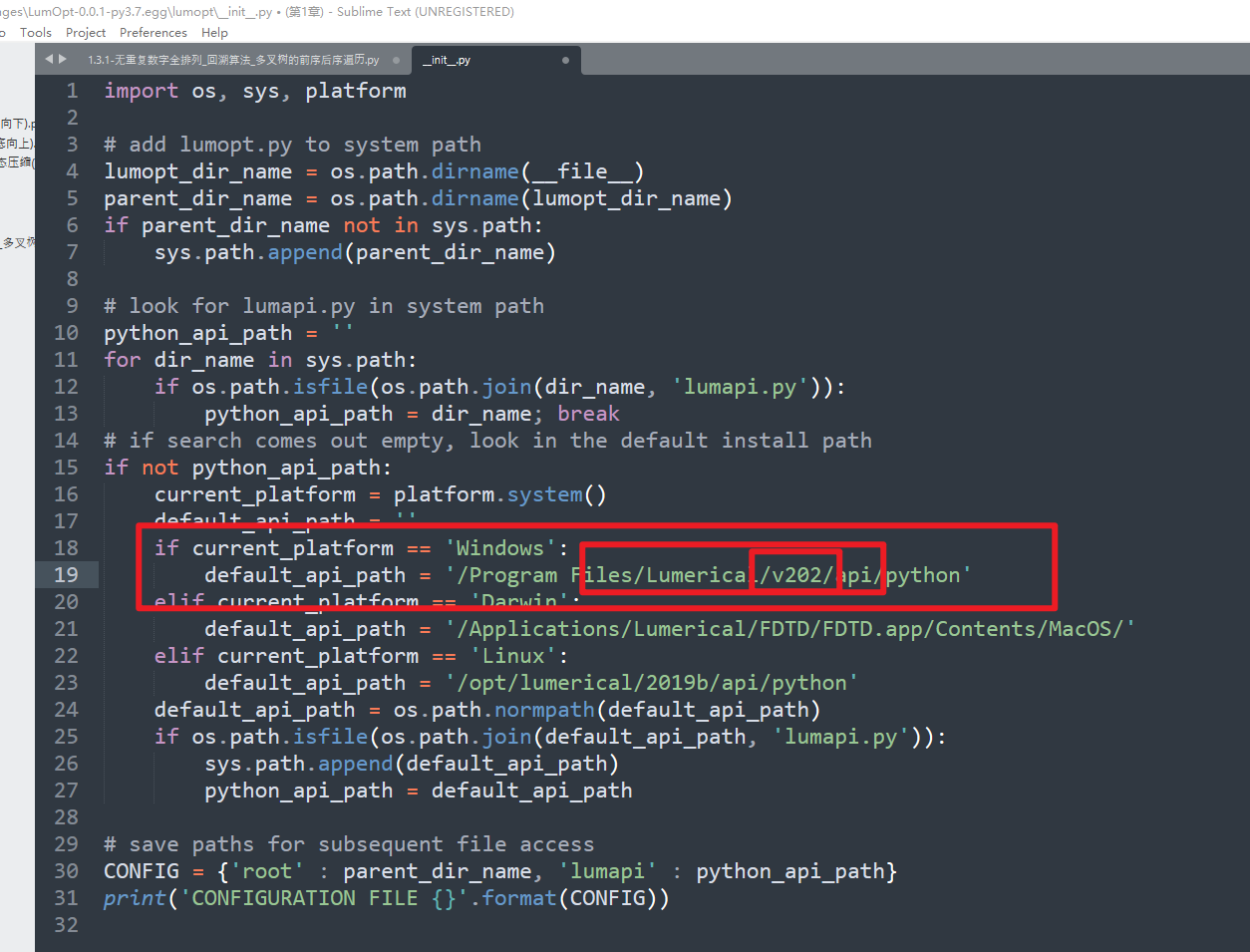The width and height of the screenshot is (1250, 952).
Task: Click the unsaved-changes dot on __init__.py tab
Action: tap(564, 59)
